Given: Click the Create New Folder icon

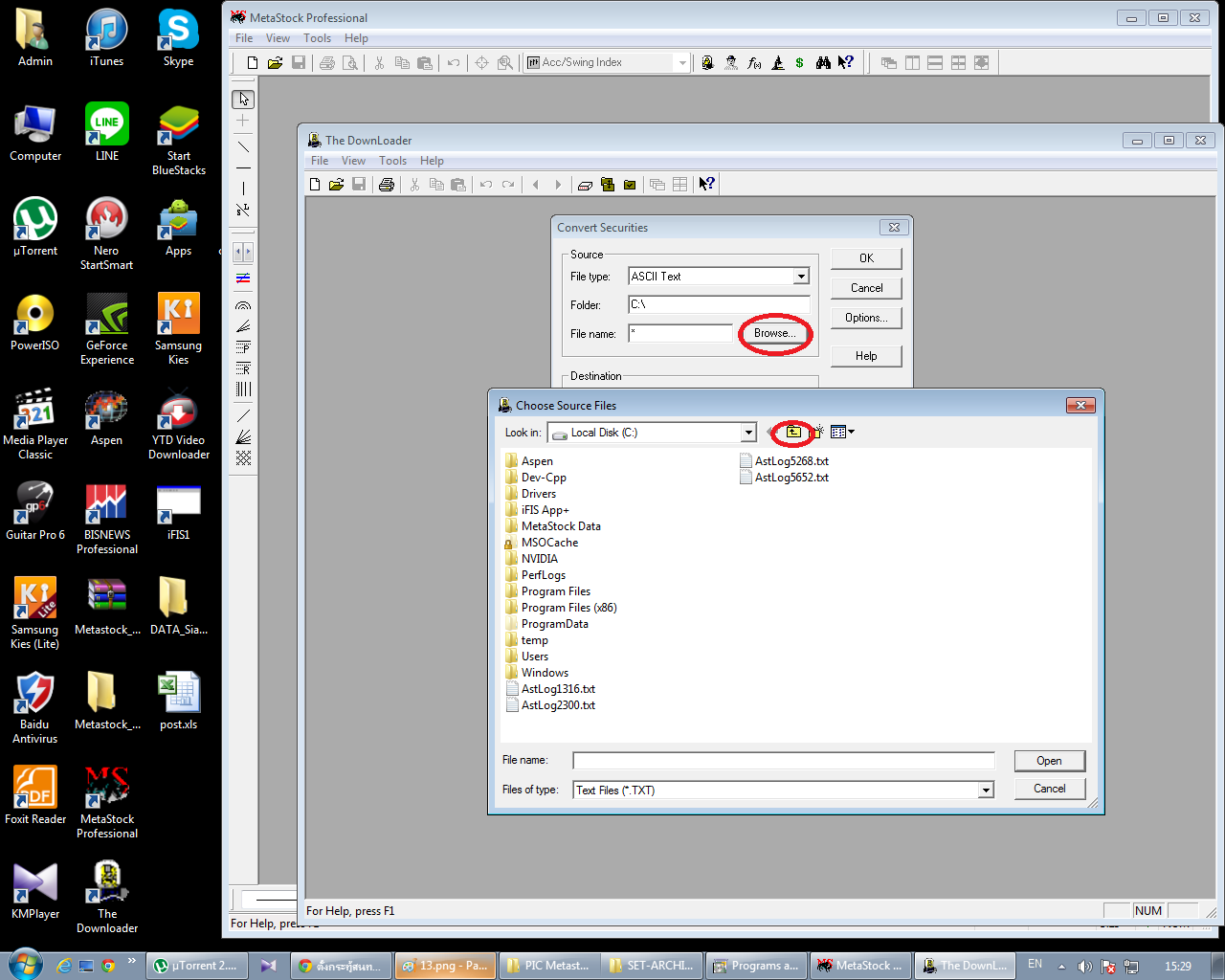Looking at the screenshot, I should [818, 433].
